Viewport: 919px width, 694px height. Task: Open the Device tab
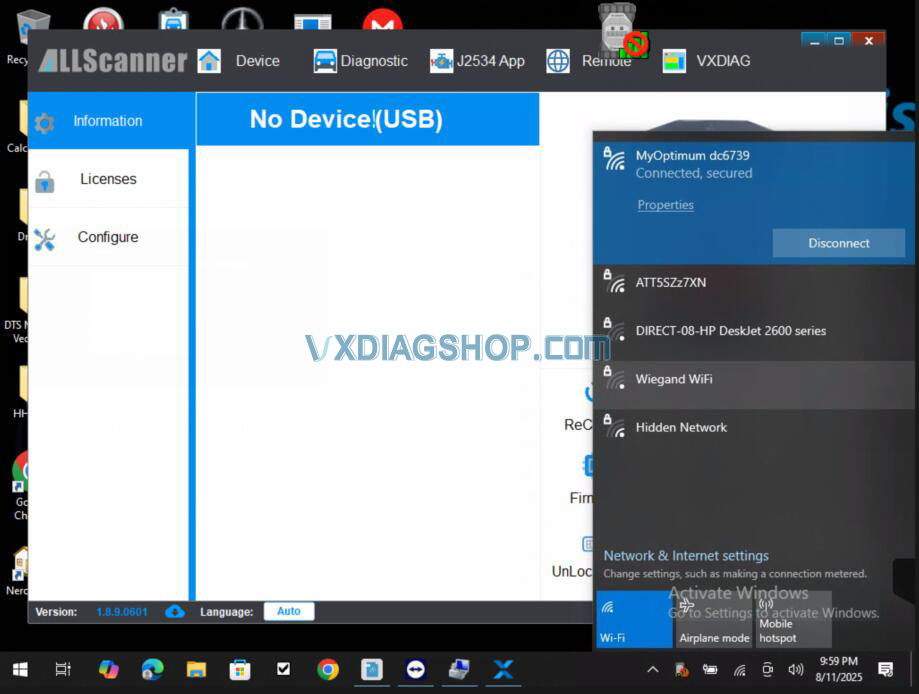[x=257, y=61]
